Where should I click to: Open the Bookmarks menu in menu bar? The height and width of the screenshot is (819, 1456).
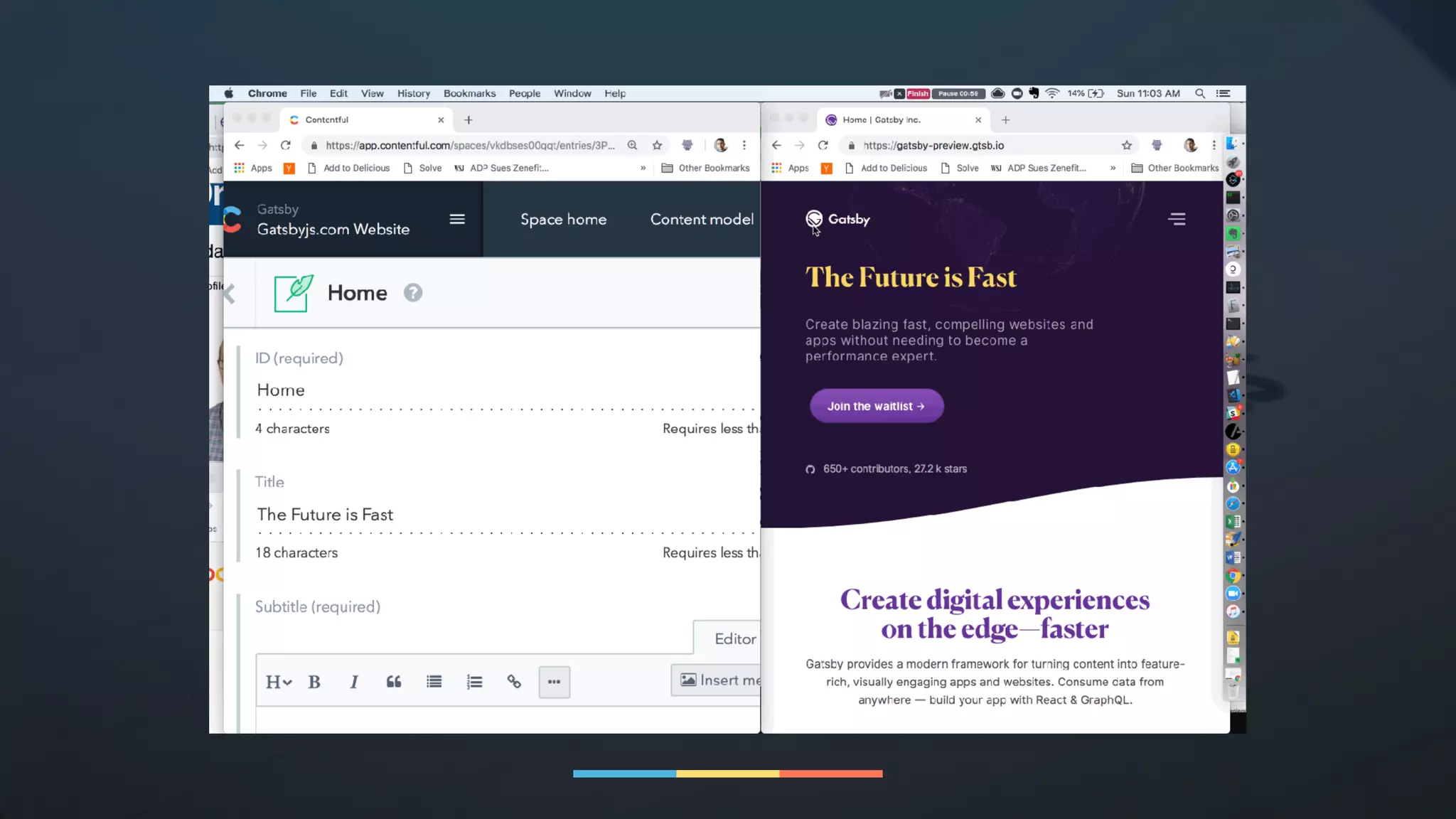click(469, 93)
